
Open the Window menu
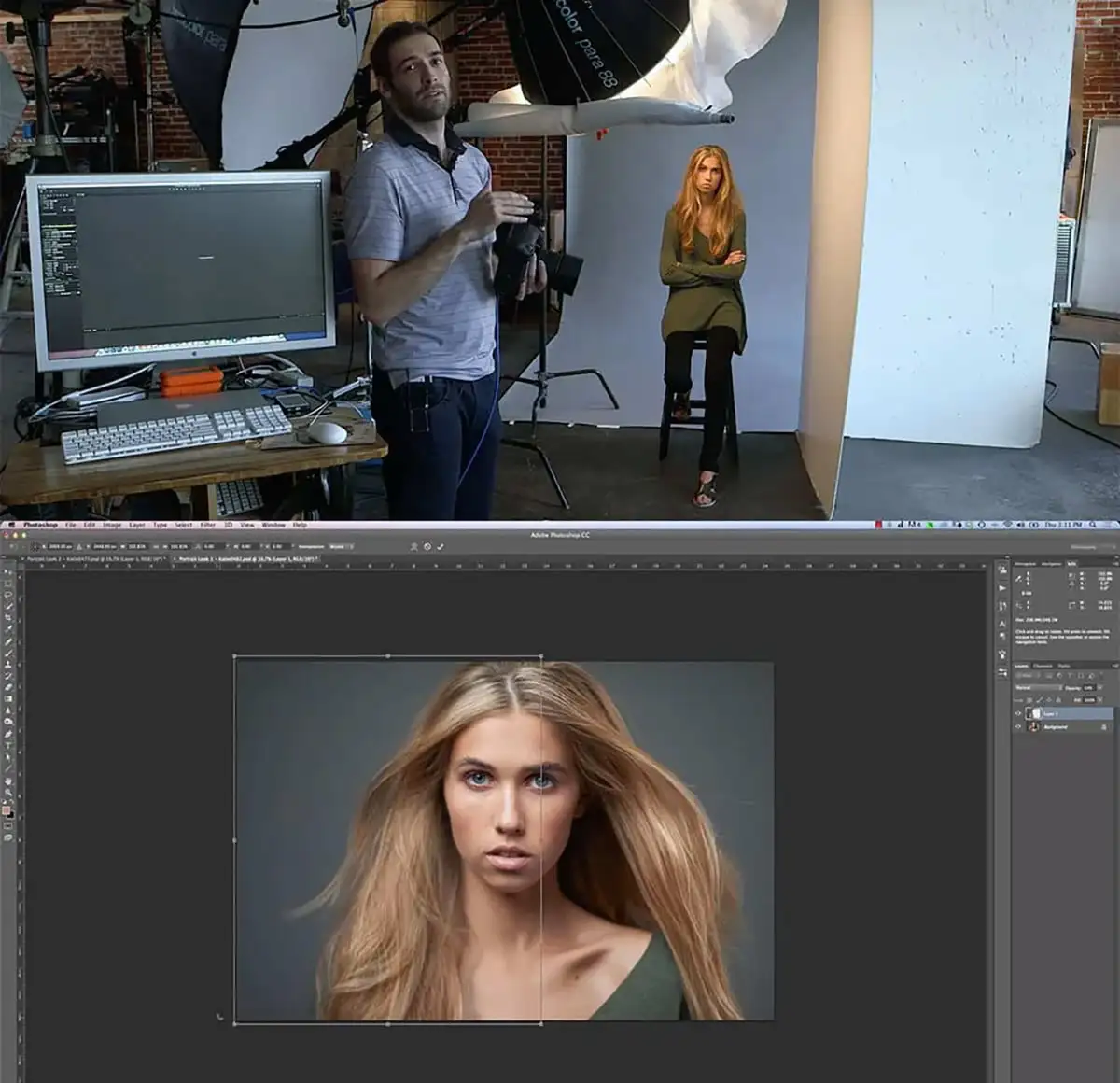pyautogui.click(x=273, y=526)
